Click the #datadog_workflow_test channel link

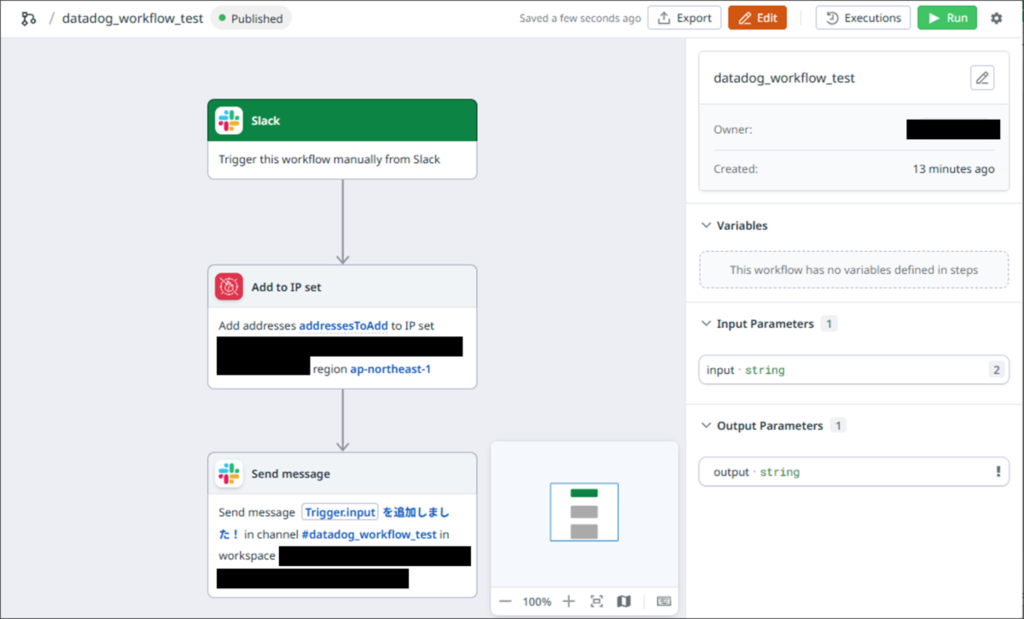click(x=369, y=534)
